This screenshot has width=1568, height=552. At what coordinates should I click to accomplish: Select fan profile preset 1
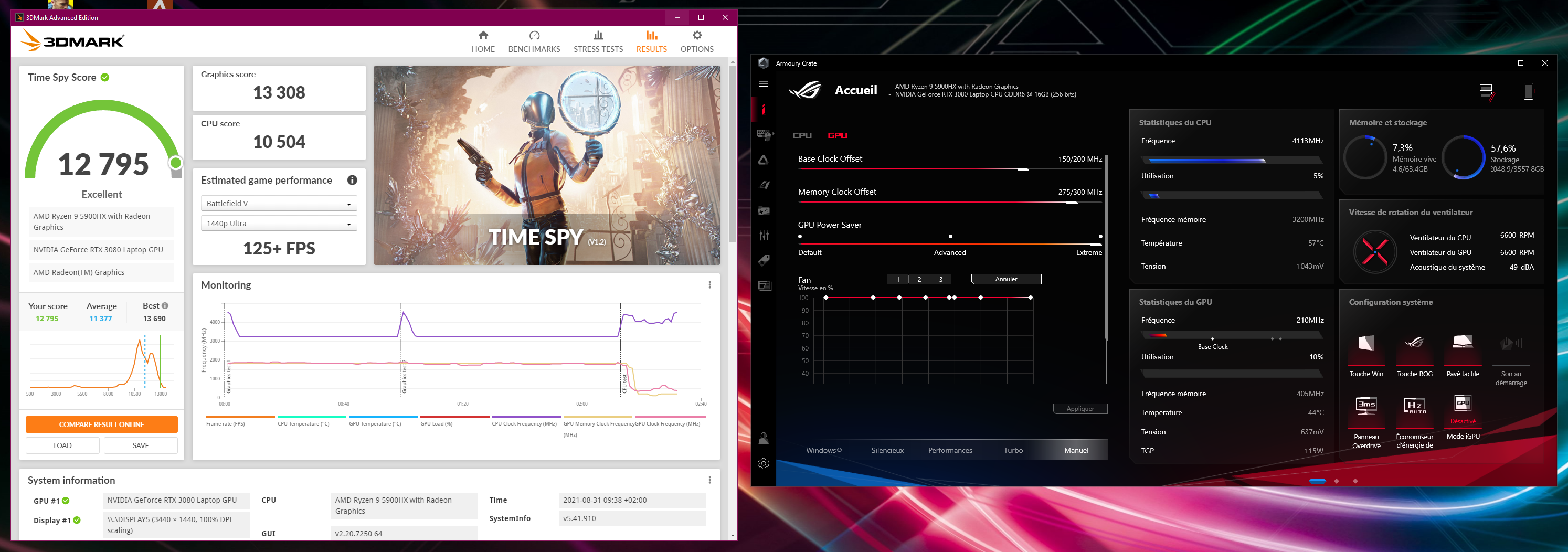[898, 279]
